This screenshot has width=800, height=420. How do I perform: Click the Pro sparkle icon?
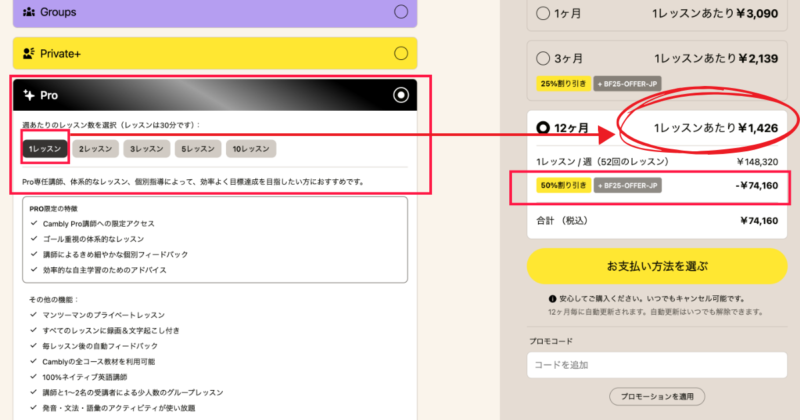pos(28,95)
